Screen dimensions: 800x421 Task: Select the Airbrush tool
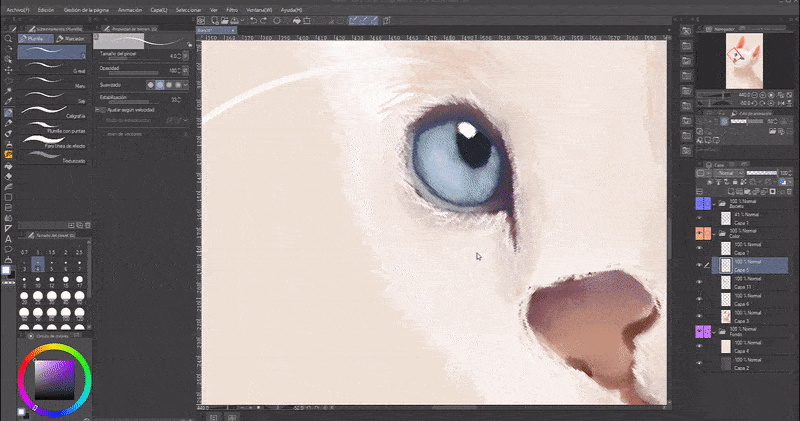tap(8, 144)
